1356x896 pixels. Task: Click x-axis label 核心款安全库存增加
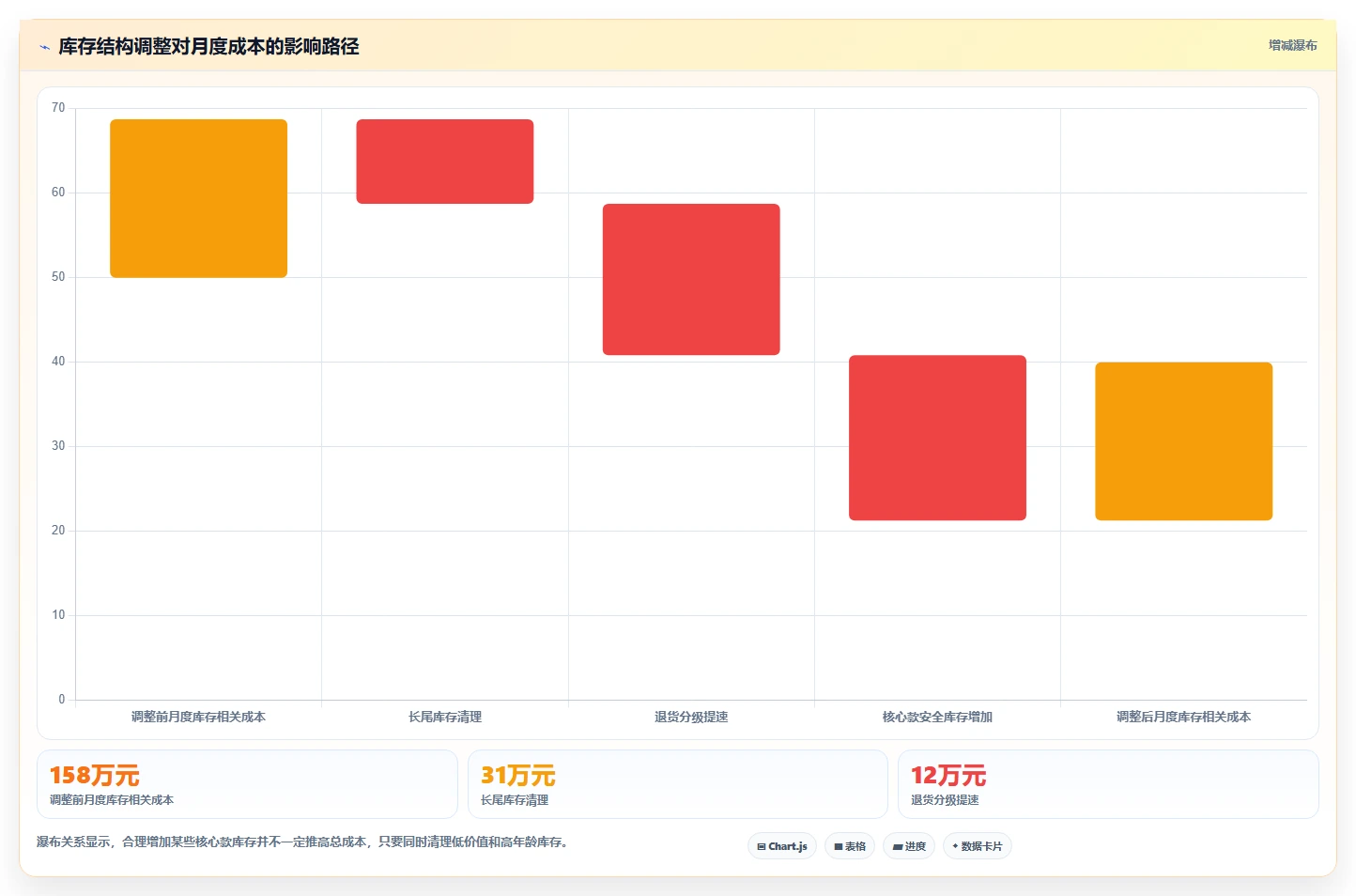[937, 717]
